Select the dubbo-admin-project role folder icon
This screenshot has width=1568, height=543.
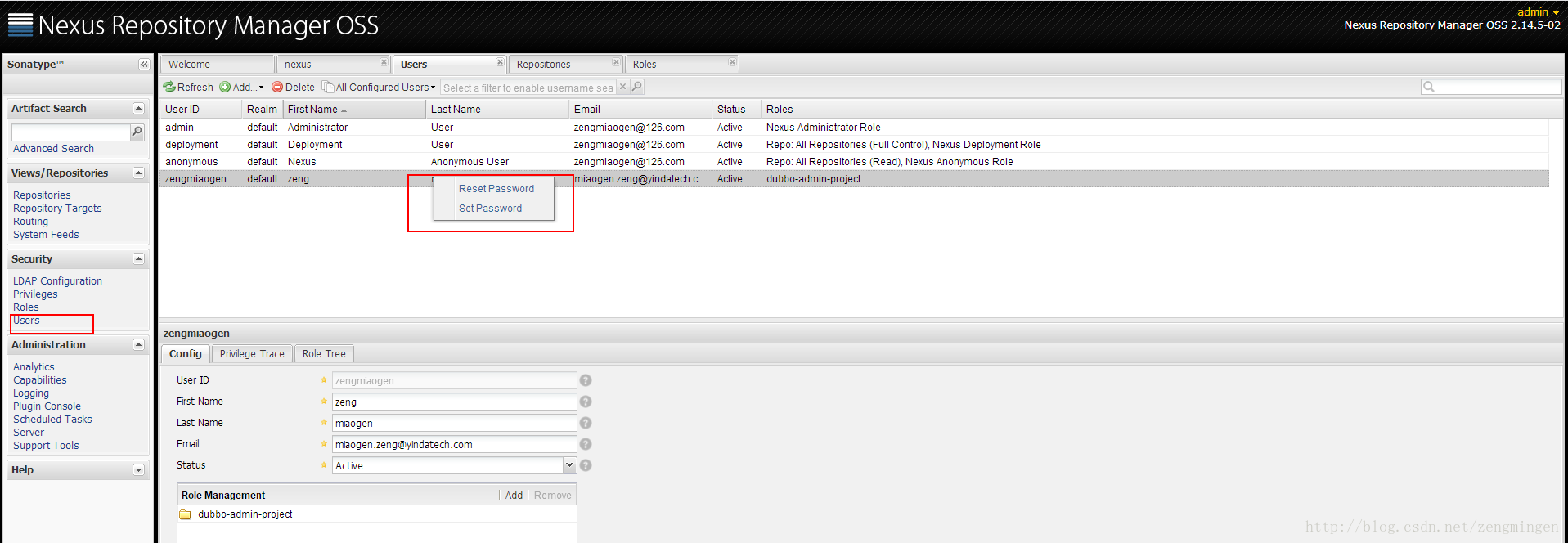point(185,514)
